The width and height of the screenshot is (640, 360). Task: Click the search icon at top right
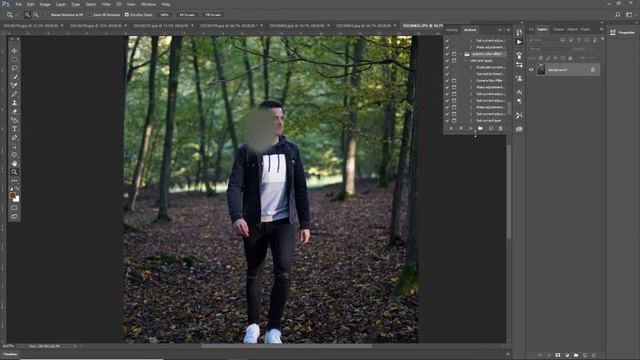click(x=618, y=15)
